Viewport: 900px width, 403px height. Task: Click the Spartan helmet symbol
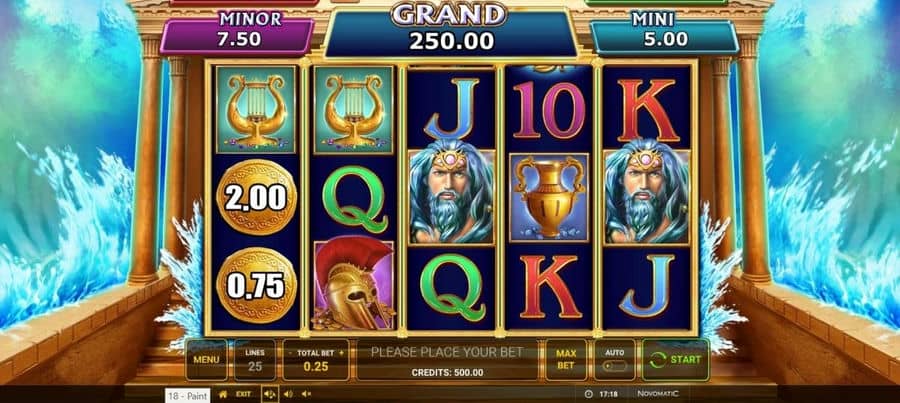tap(354, 284)
